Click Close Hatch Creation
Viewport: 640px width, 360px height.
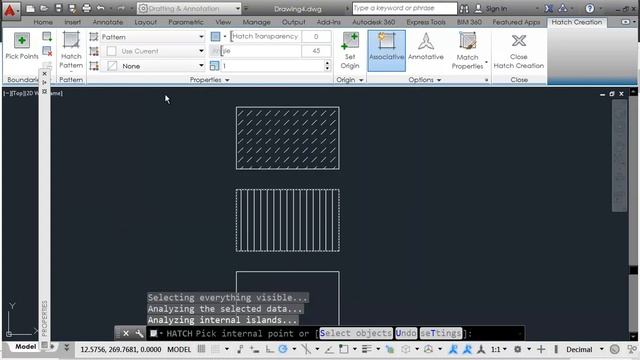coord(519,51)
